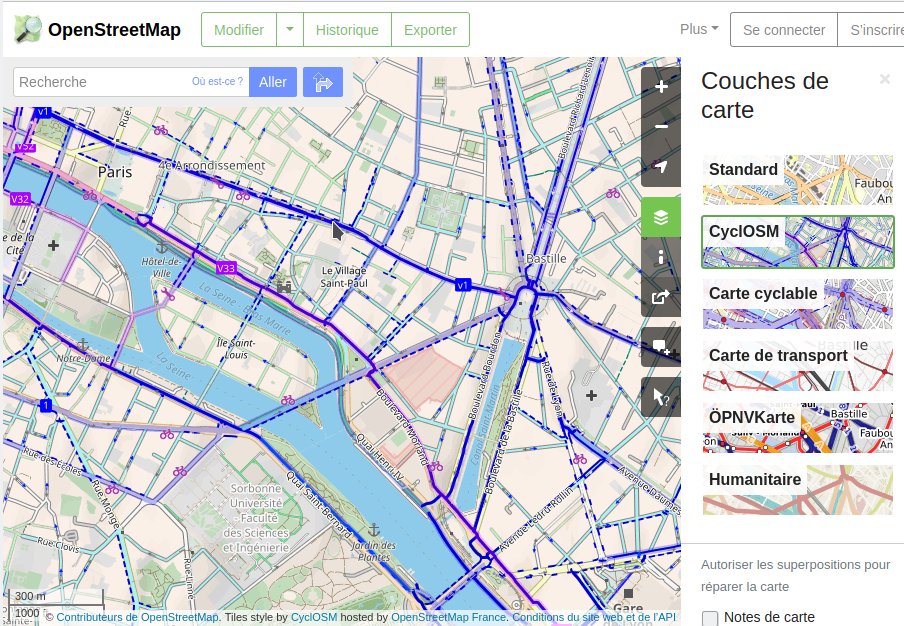Click the blue v1 shield near Bastille
The height and width of the screenshot is (626, 904).
[x=463, y=285]
